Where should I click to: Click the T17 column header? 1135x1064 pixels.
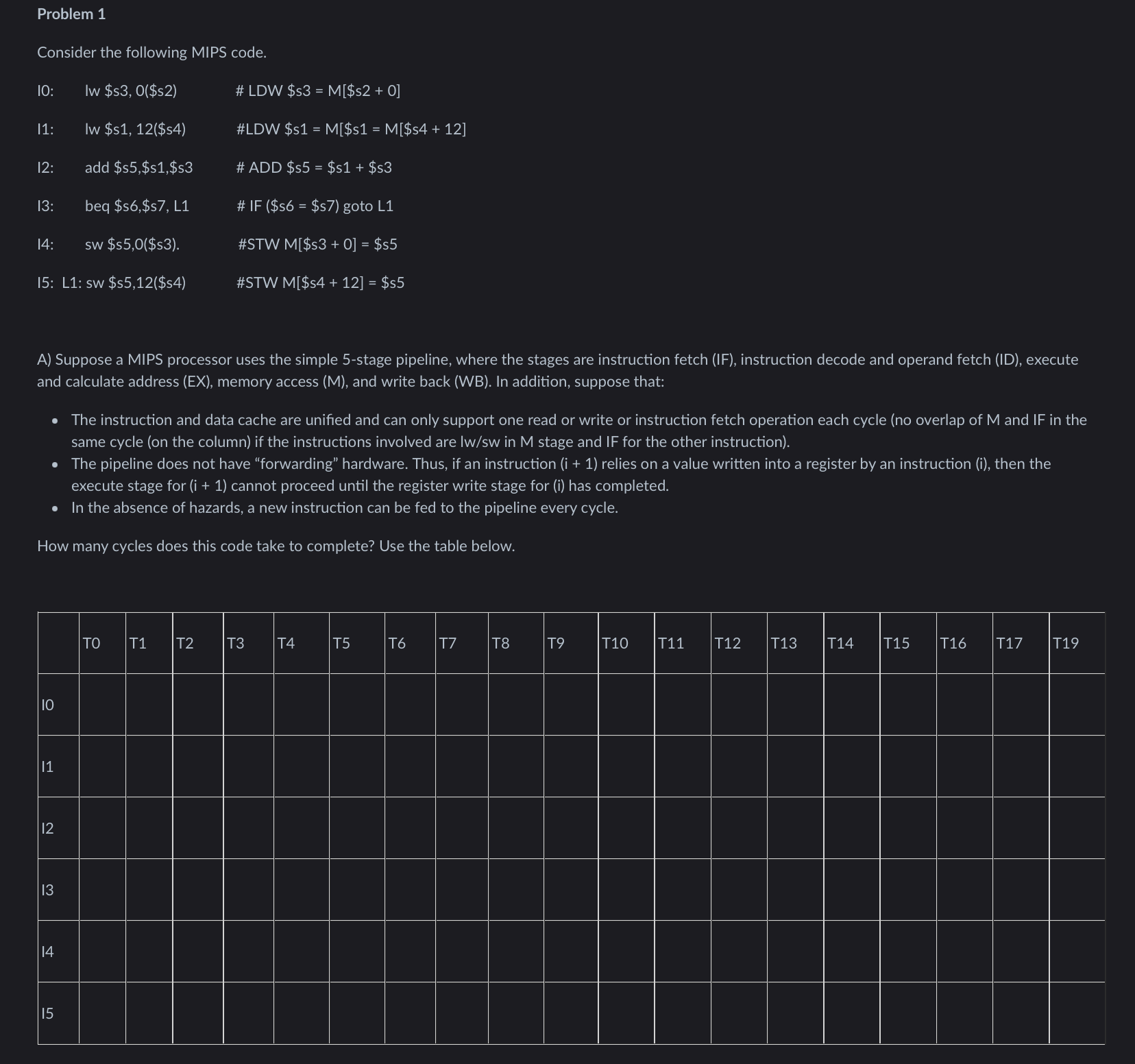1021,643
